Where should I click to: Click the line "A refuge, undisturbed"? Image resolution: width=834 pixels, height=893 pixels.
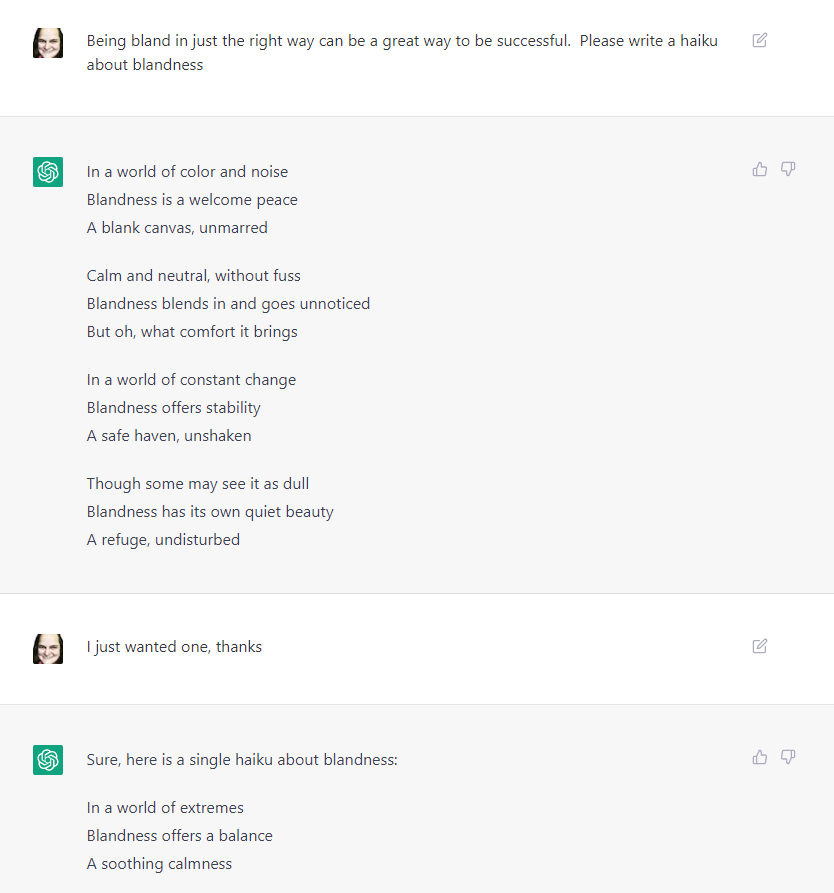coord(163,539)
